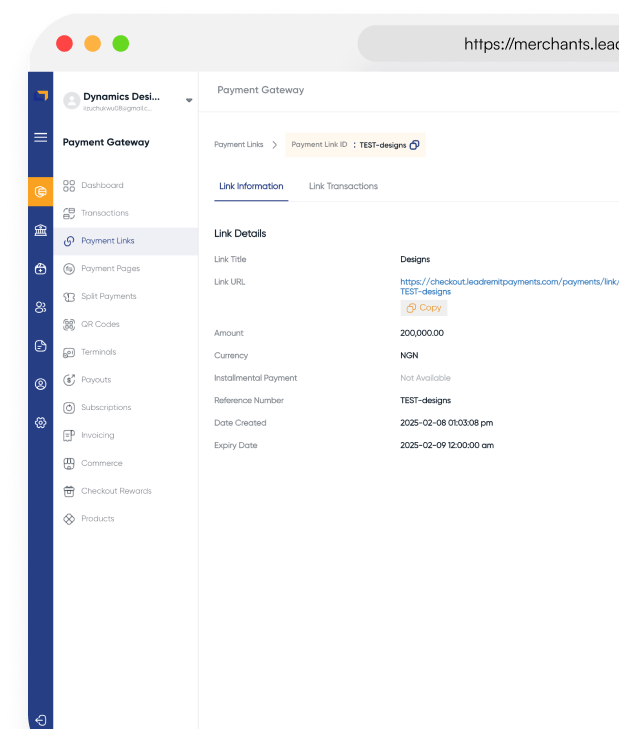Viewport: 619px width, 729px height.
Task: Select the Link Information tab
Action: (251, 186)
